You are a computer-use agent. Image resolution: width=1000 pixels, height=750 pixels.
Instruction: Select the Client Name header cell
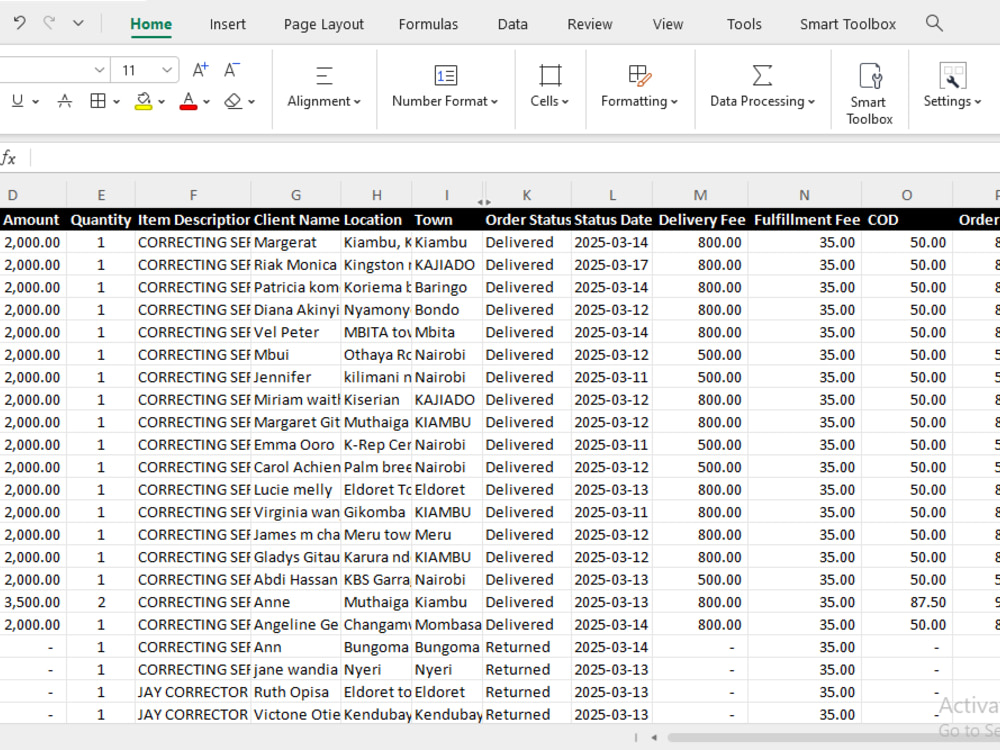[296, 220]
